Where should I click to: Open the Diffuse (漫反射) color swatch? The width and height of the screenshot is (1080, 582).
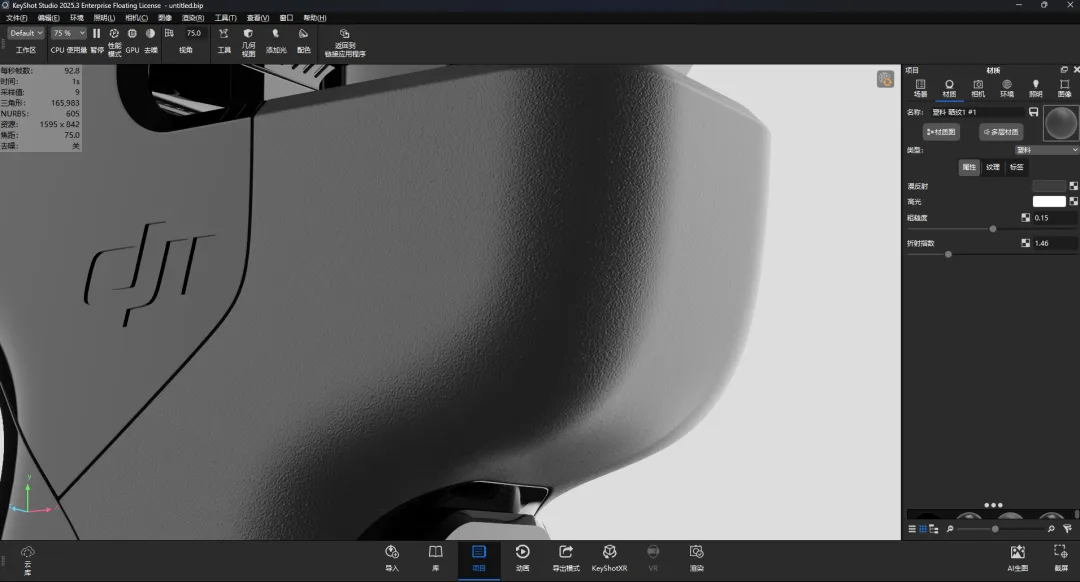click(x=1049, y=186)
